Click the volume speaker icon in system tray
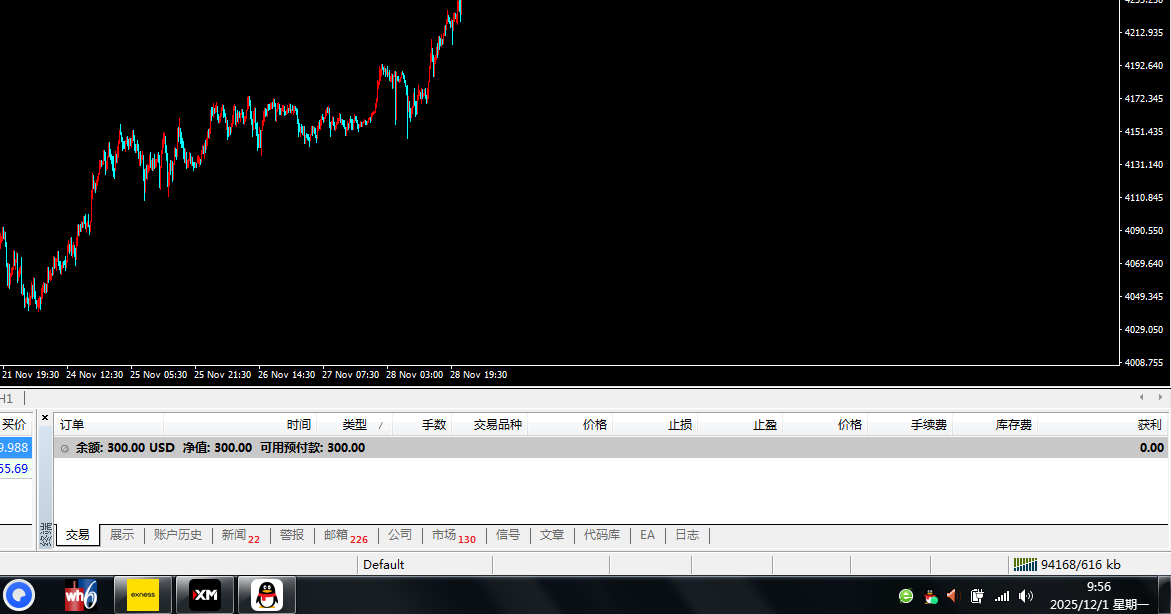This screenshot has height=614, width=1171. [952, 596]
